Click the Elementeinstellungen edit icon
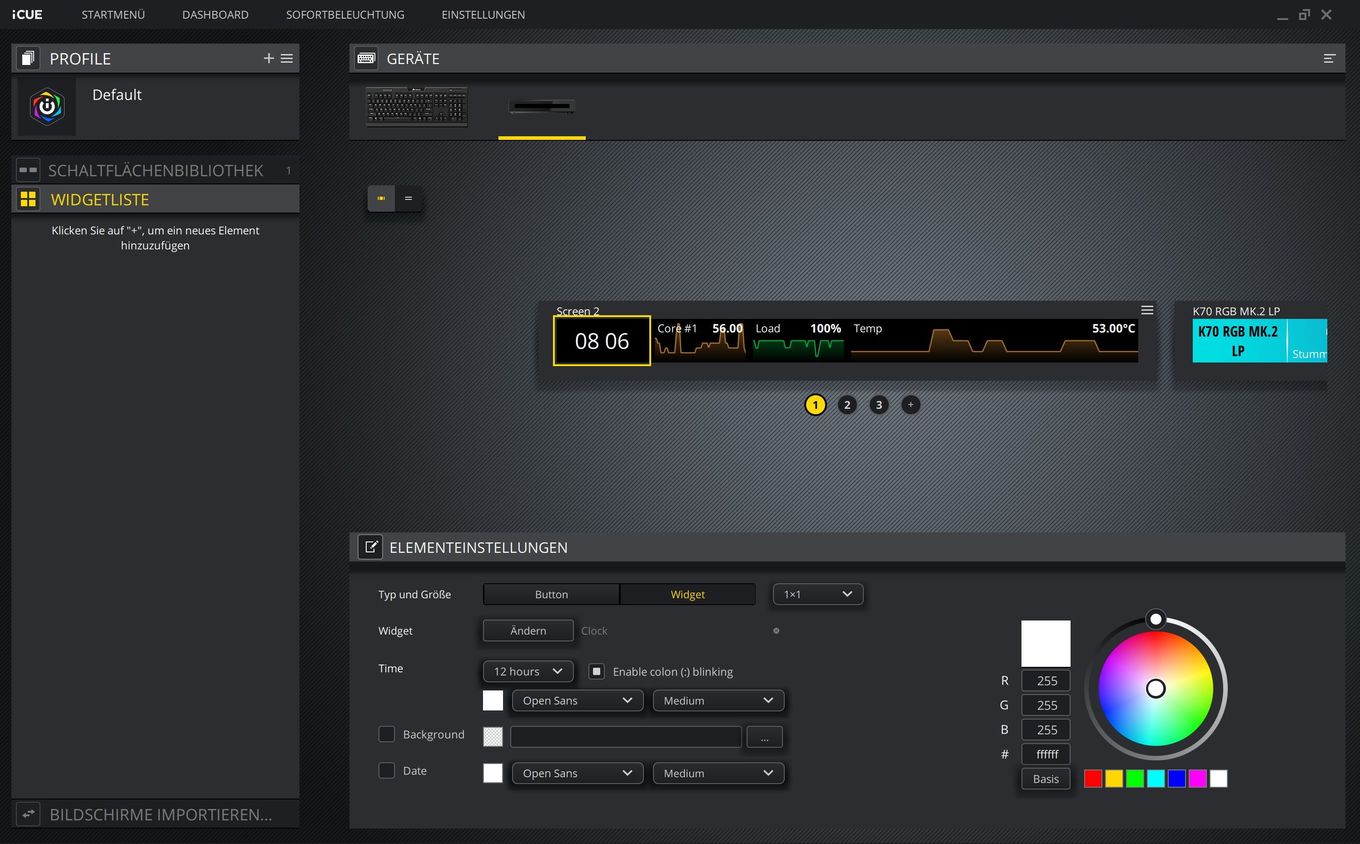This screenshot has width=1360, height=844. click(x=370, y=547)
